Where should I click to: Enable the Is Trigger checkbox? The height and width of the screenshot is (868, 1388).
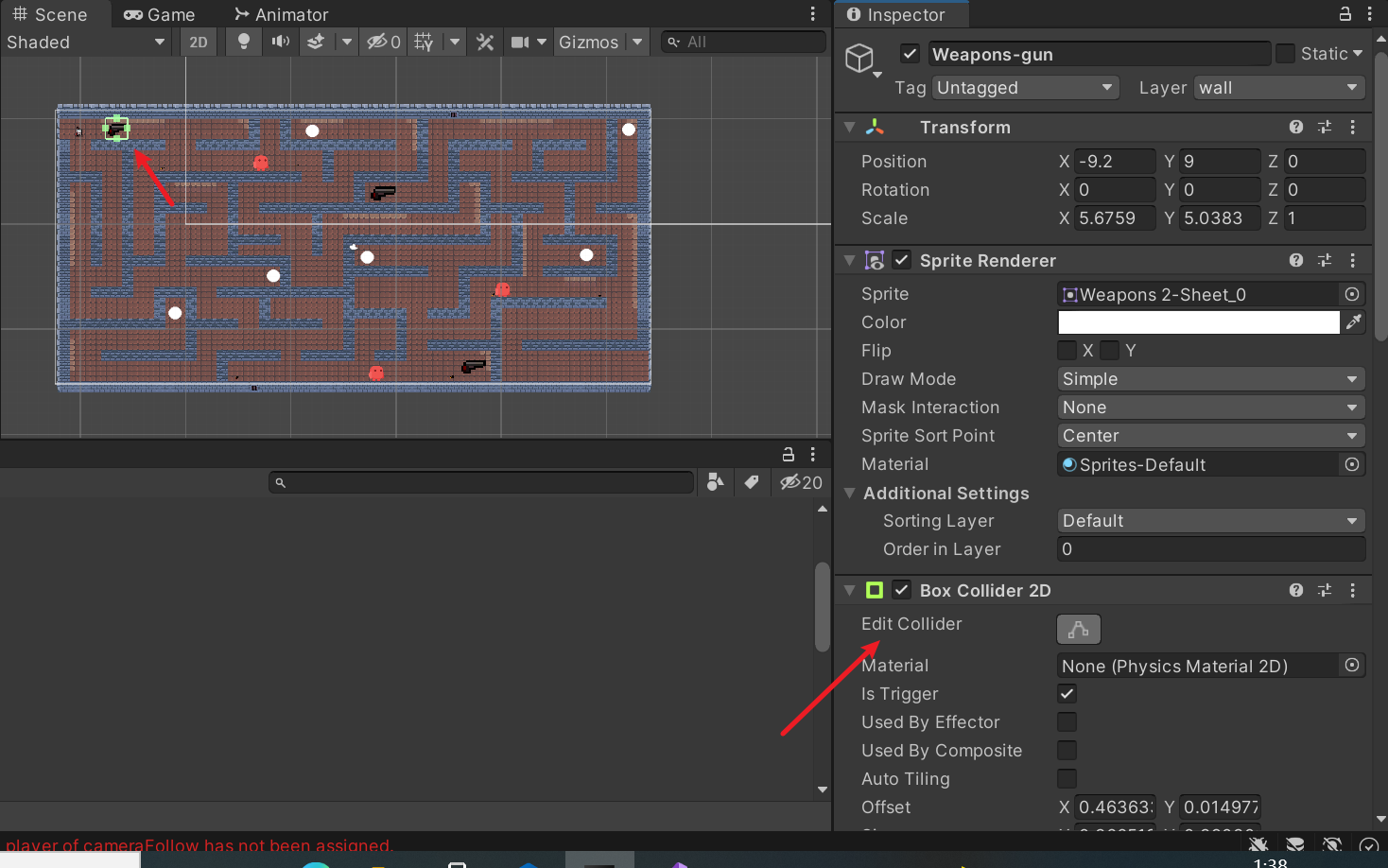1067,693
